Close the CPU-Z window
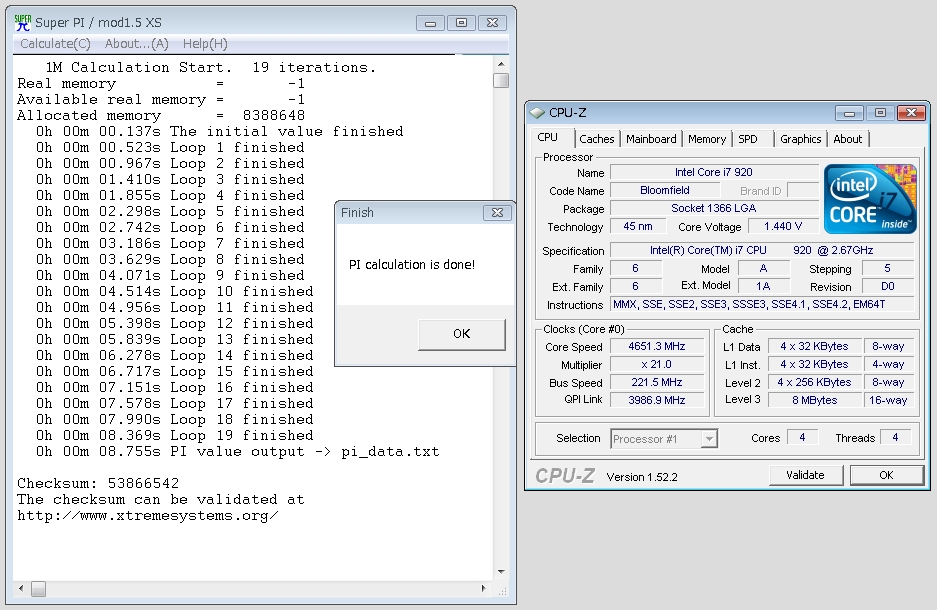 pyautogui.click(x=911, y=112)
